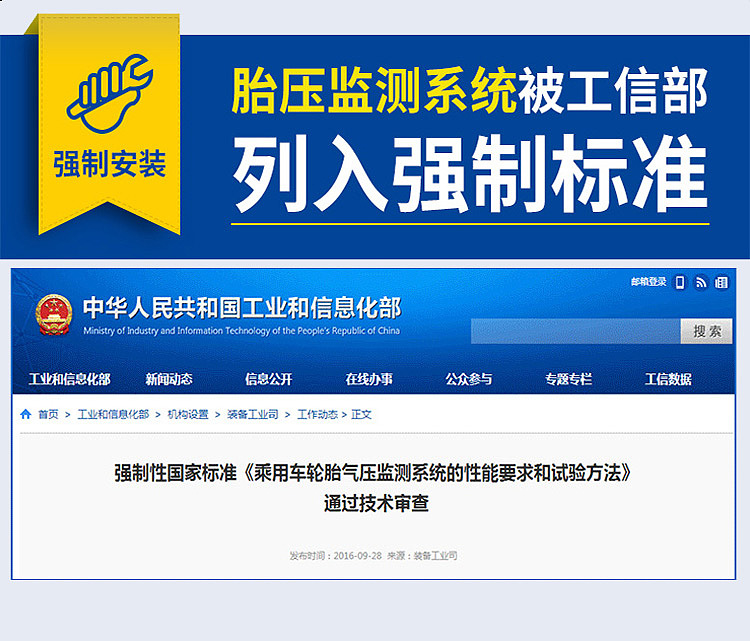Open the 工信数据 navigation tab
750x641 pixels.
pyautogui.click(x=668, y=379)
